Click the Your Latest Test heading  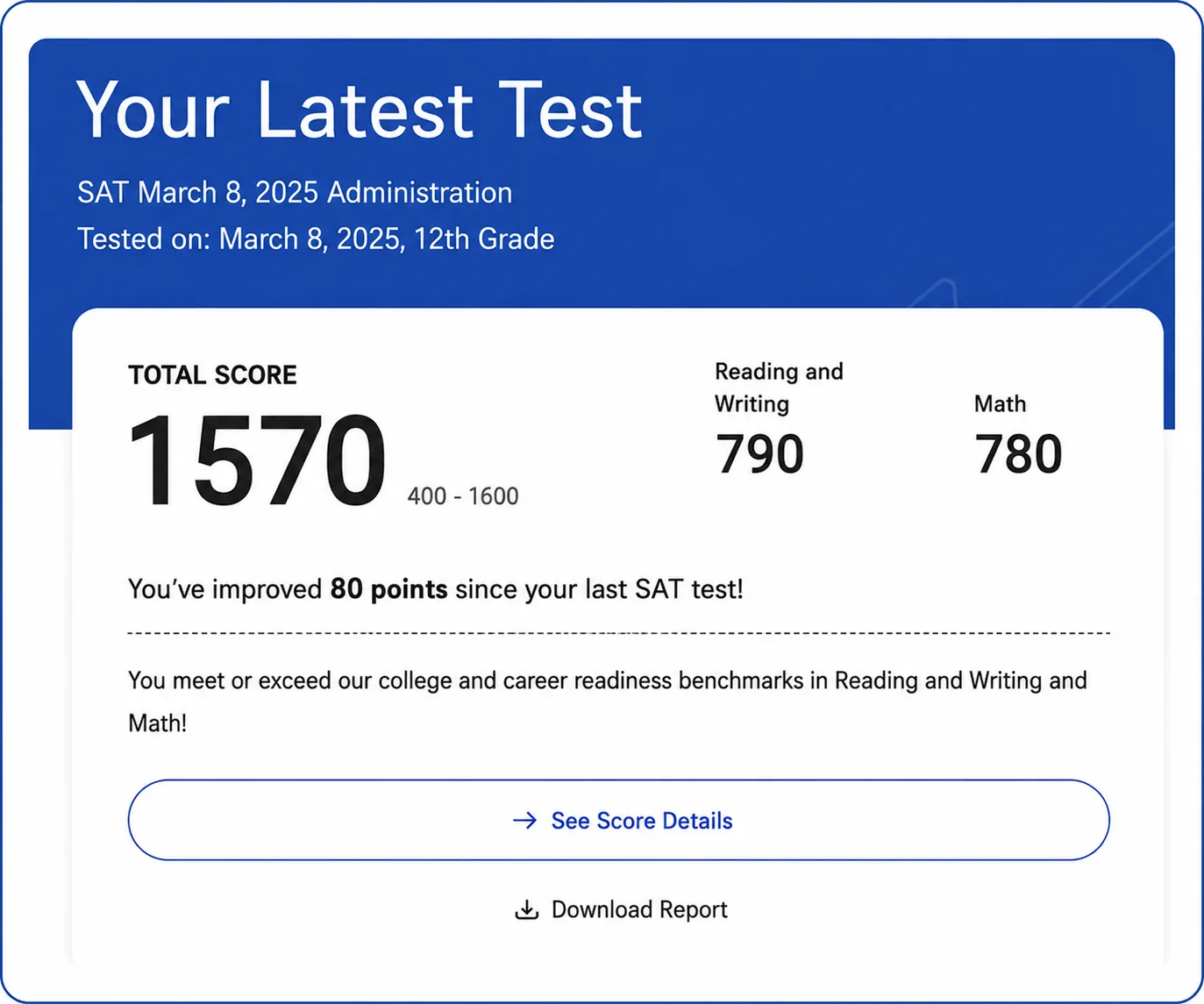point(360,110)
